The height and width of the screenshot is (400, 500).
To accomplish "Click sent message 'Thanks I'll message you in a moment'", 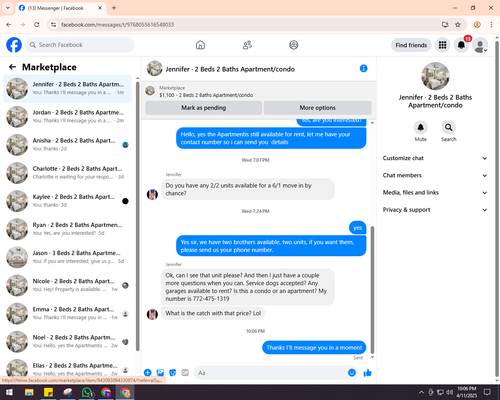I will pyautogui.click(x=314, y=348).
